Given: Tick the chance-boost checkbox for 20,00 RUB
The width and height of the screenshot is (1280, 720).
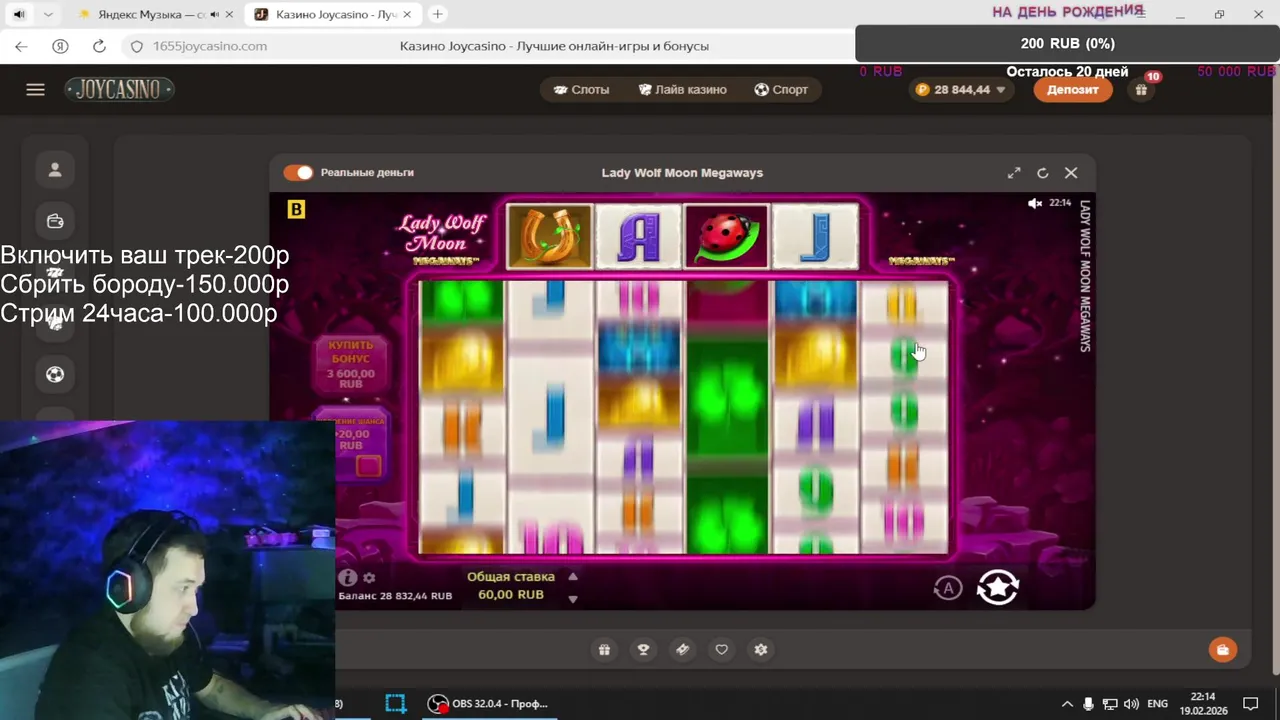Looking at the screenshot, I should pyautogui.click(x=368, y=466).
